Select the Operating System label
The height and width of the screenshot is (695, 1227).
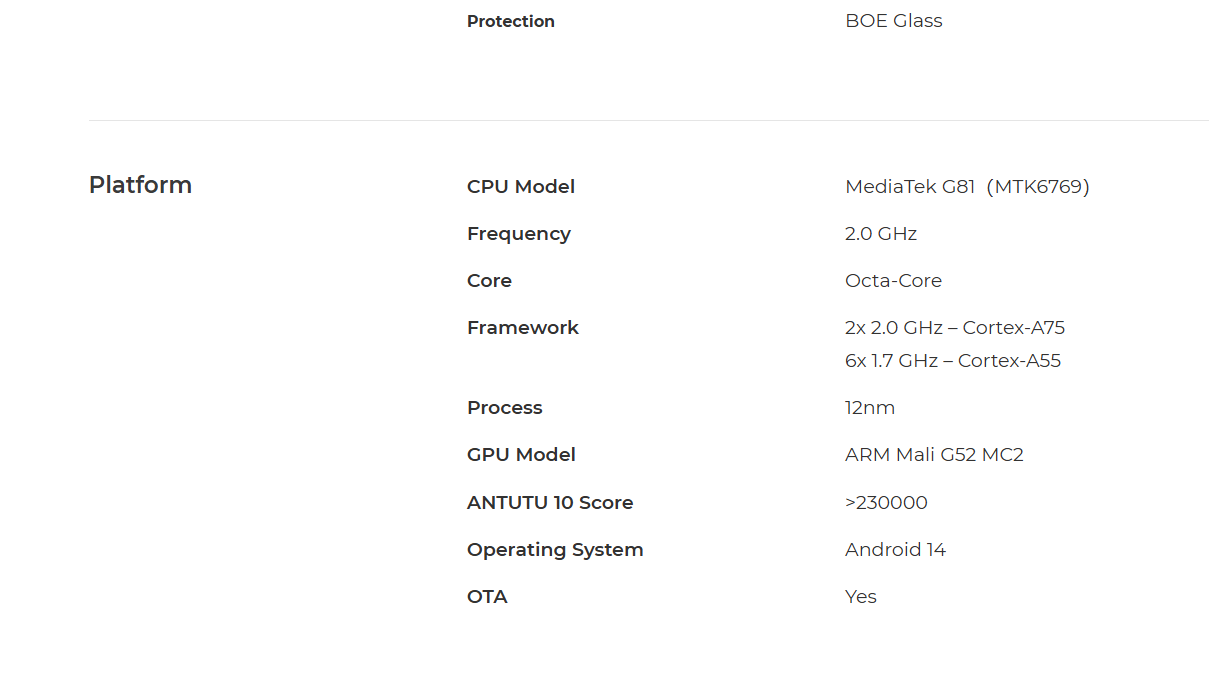point(555,550)
